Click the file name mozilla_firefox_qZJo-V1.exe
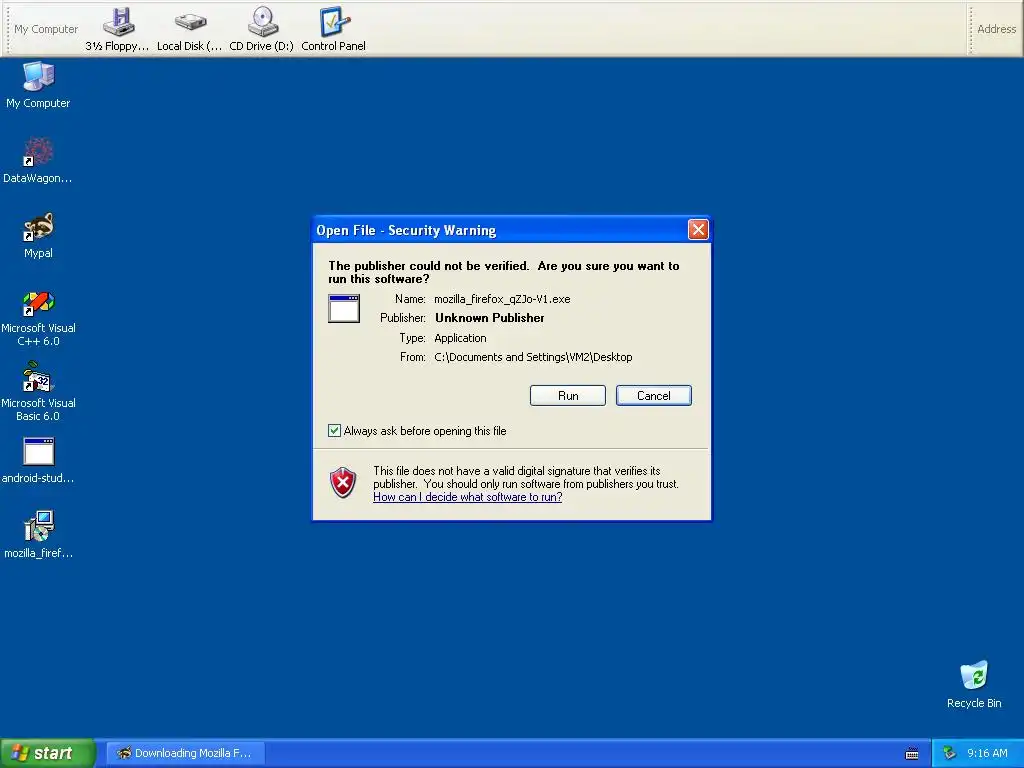Viewport: 1024px width, 768px height. [502, 299]
